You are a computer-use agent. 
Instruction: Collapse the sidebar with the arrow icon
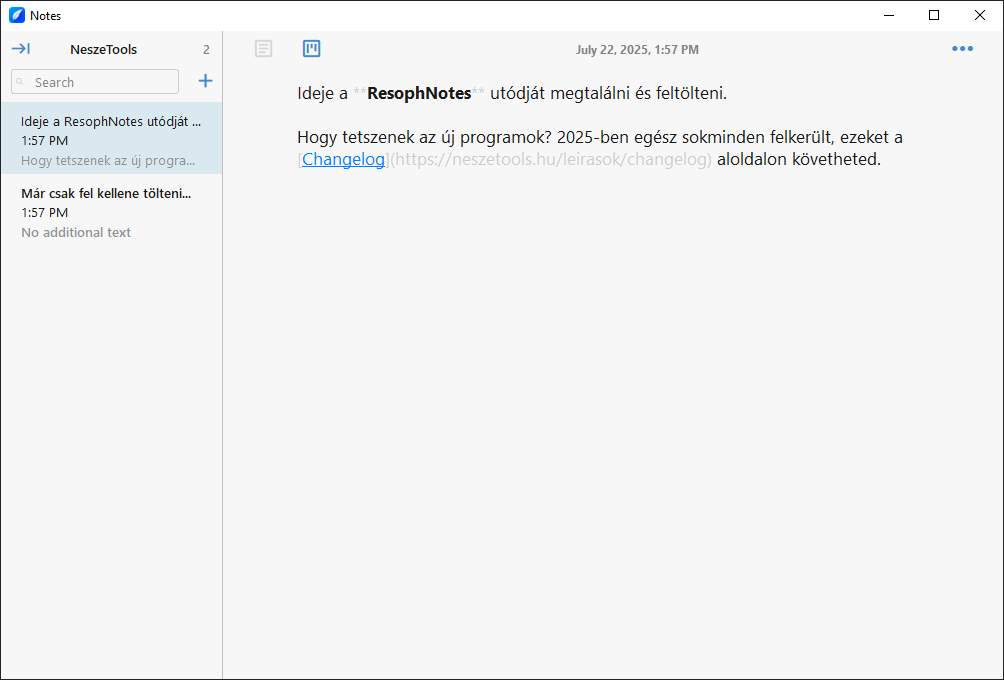click(x=20, y=49)
